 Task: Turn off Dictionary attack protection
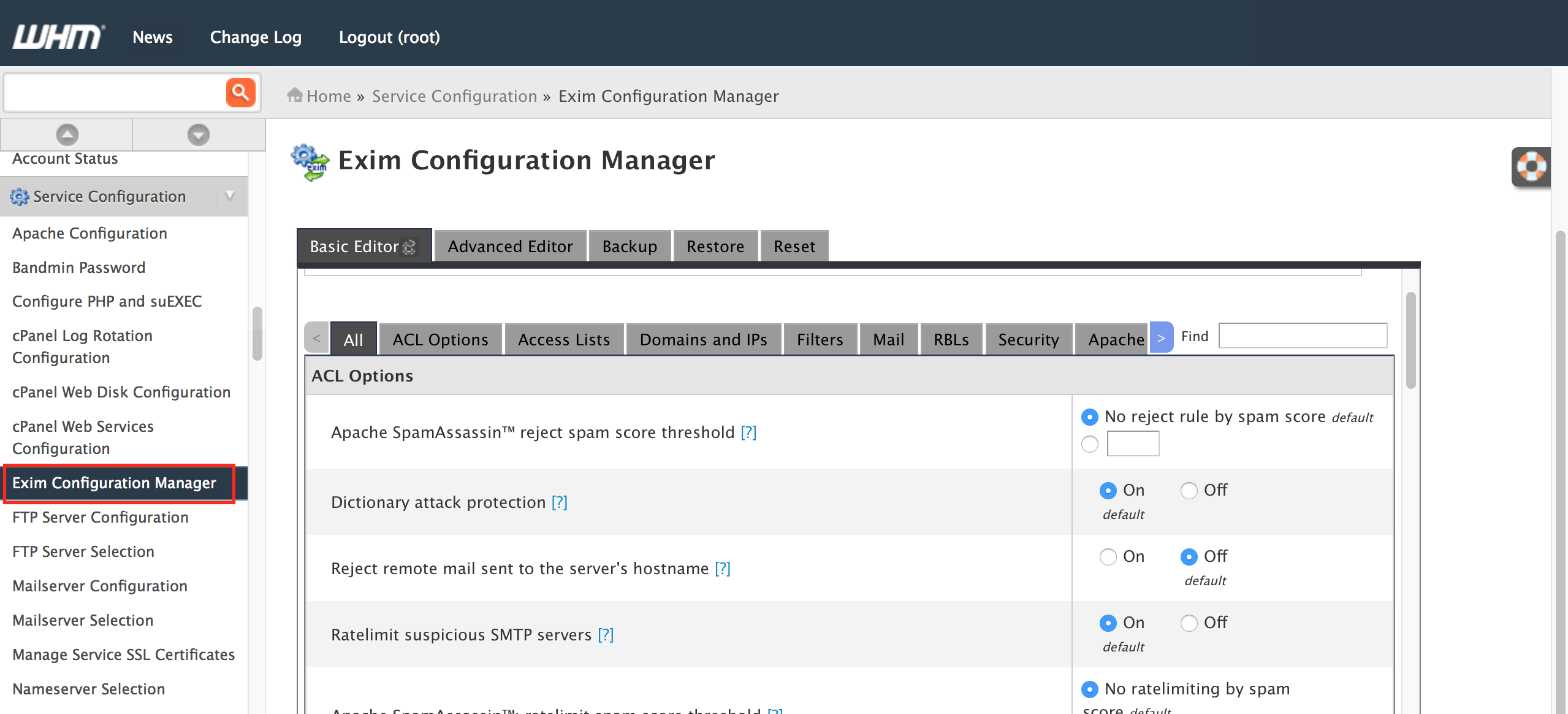tap(1189, 491)
